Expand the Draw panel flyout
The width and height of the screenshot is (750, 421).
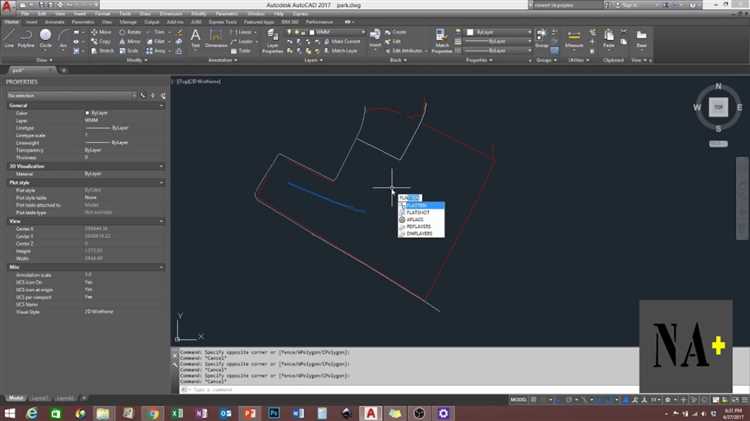tap(45, 60)
